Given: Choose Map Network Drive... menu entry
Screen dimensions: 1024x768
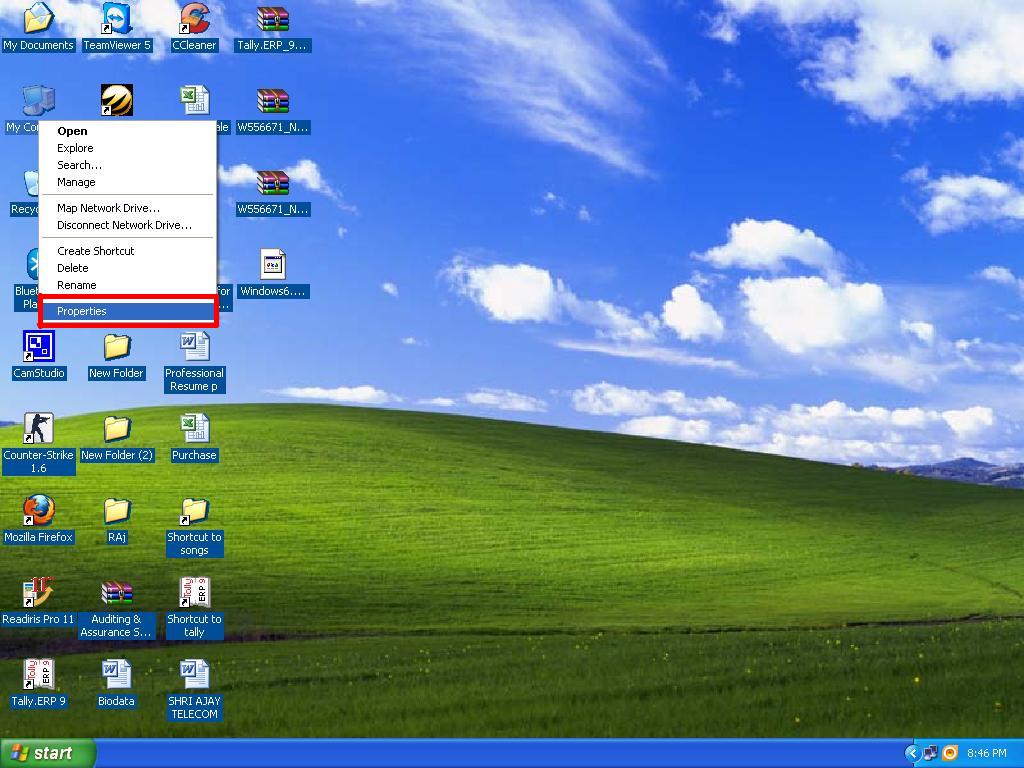Looking at the screenshot, I should [x=128, y=208].
